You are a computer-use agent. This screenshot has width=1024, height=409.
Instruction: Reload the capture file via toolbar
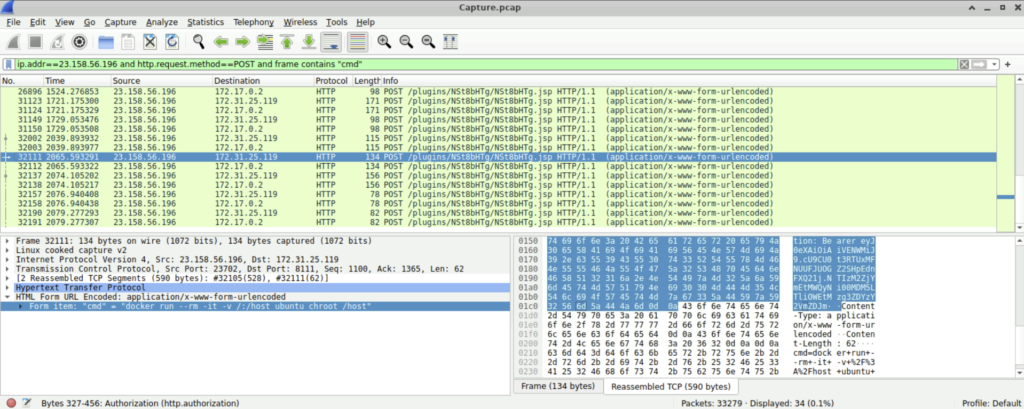point(171,42)
